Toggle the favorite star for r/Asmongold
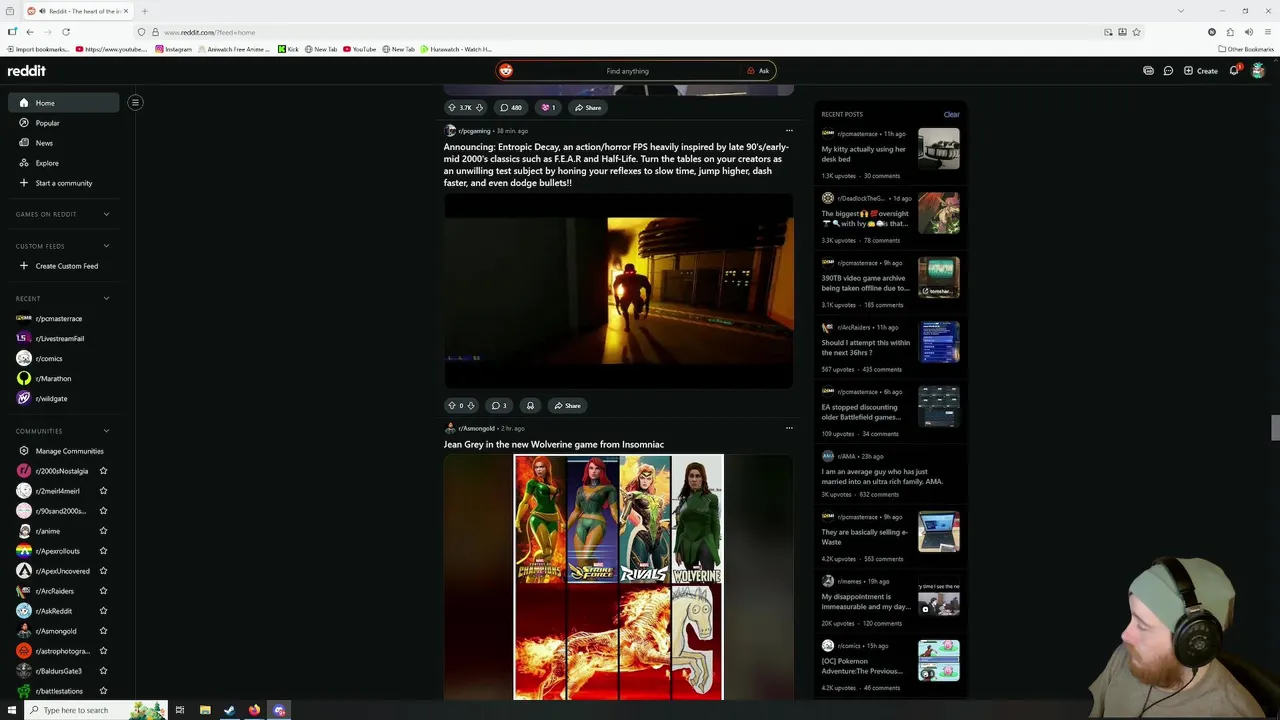This screenshot has height=720, width=1280. [x=103, y=631]
